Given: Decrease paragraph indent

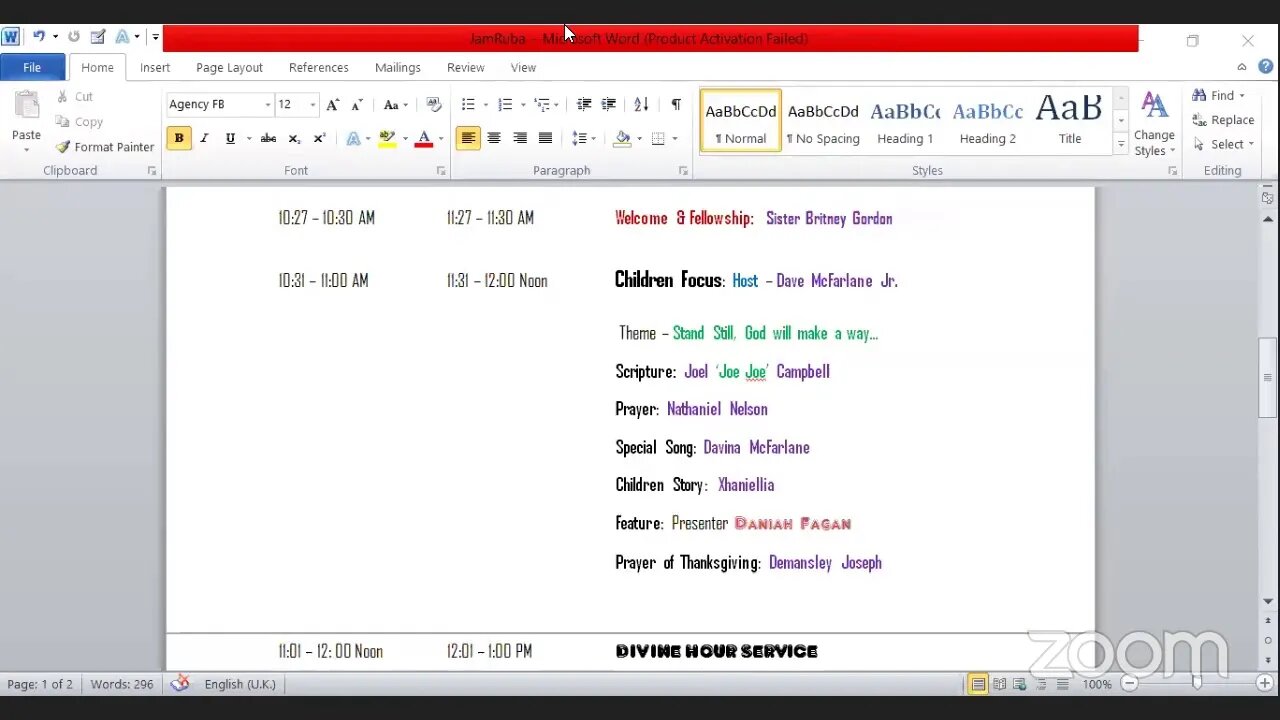Looking at the screenshot, I should click(584, 104).
